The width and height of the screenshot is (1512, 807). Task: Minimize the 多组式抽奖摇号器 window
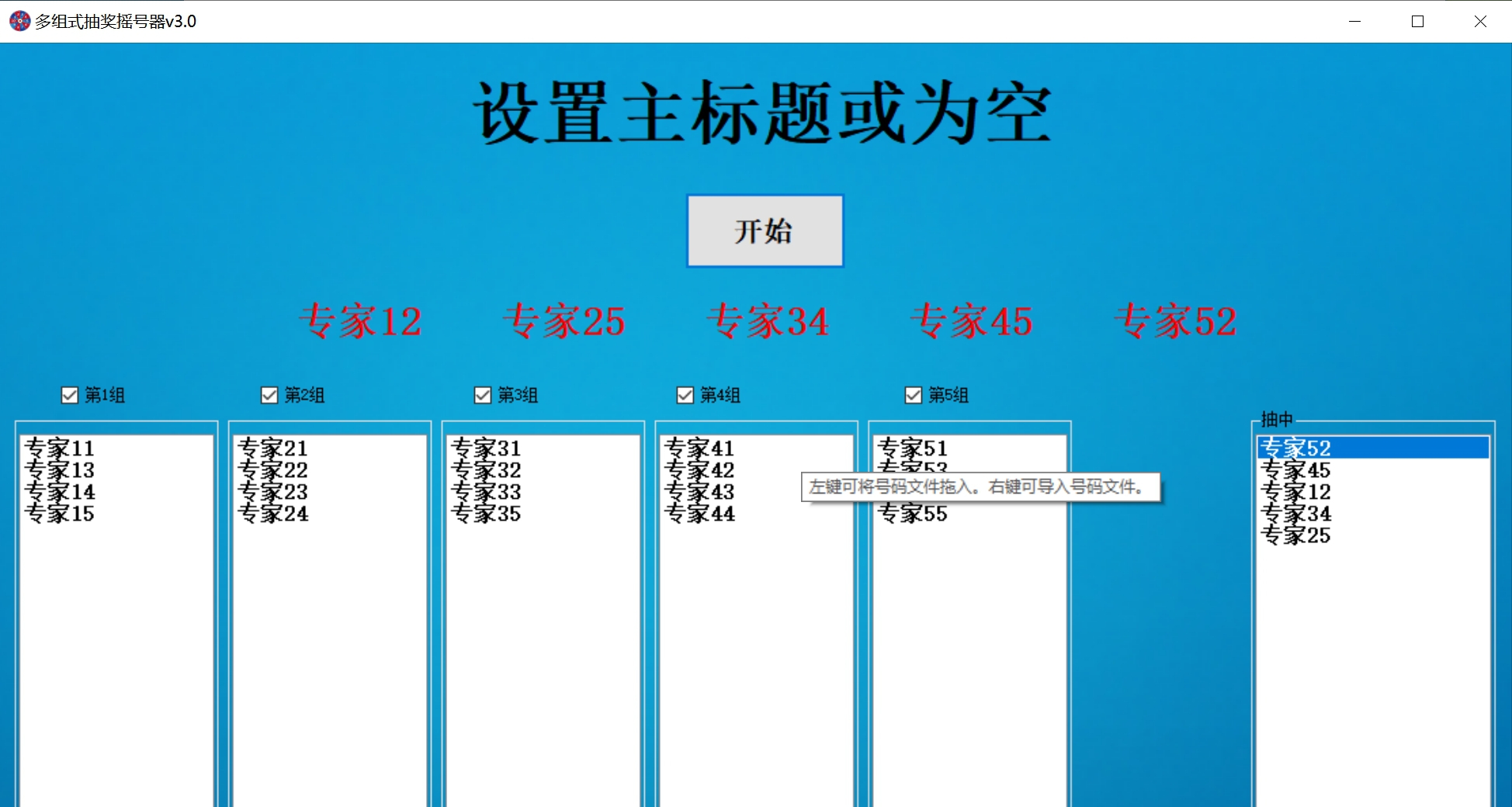point(1355,21)
